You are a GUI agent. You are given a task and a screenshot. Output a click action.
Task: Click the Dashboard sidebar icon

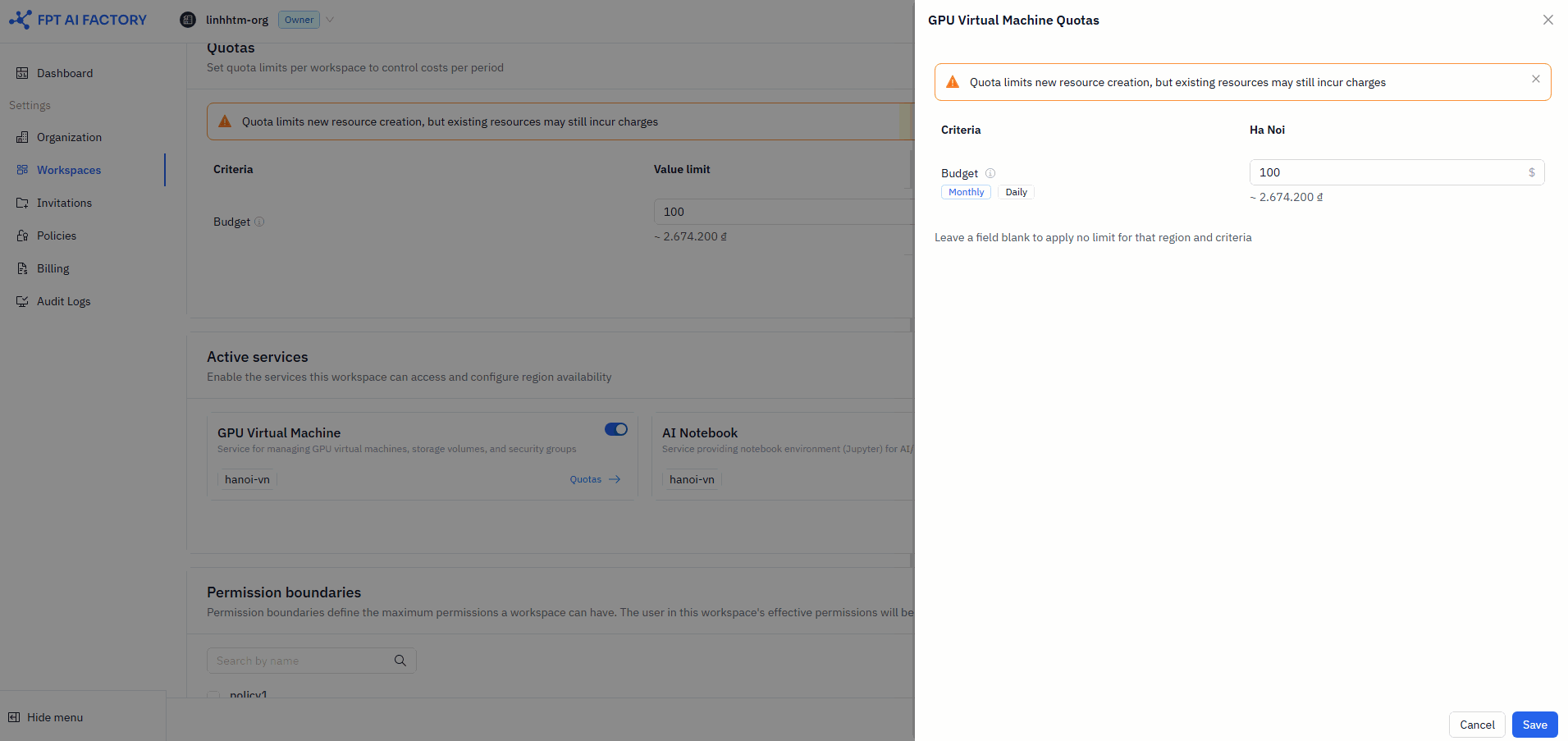(22, 73)
